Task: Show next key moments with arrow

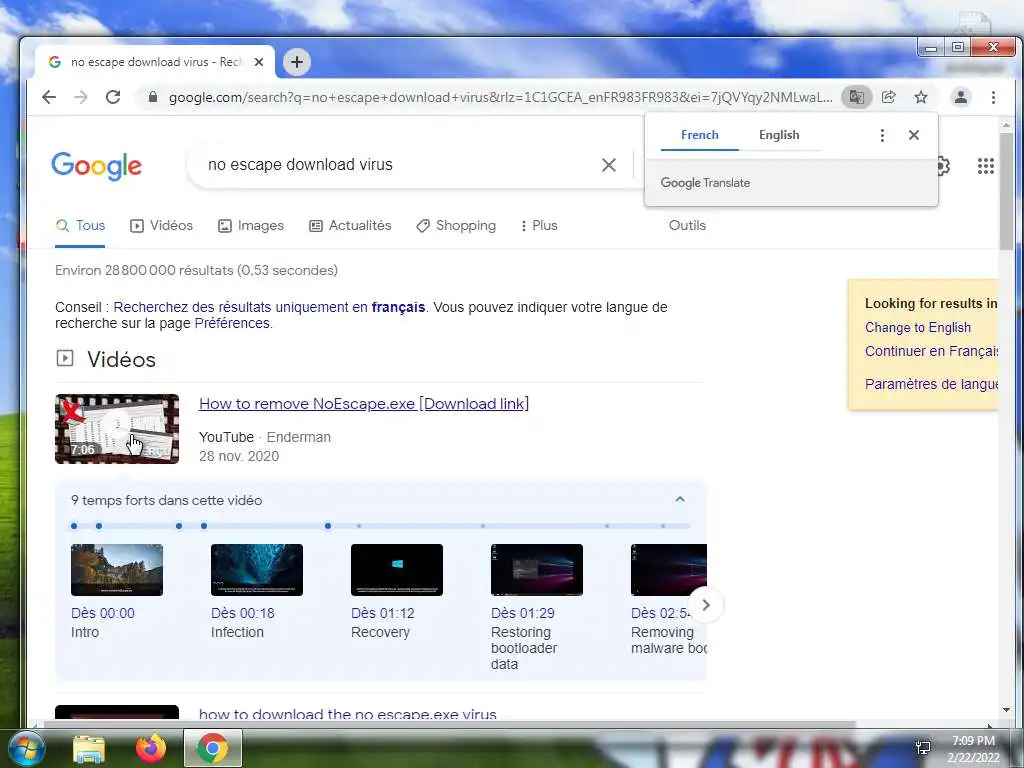Action: pos(706,605)
